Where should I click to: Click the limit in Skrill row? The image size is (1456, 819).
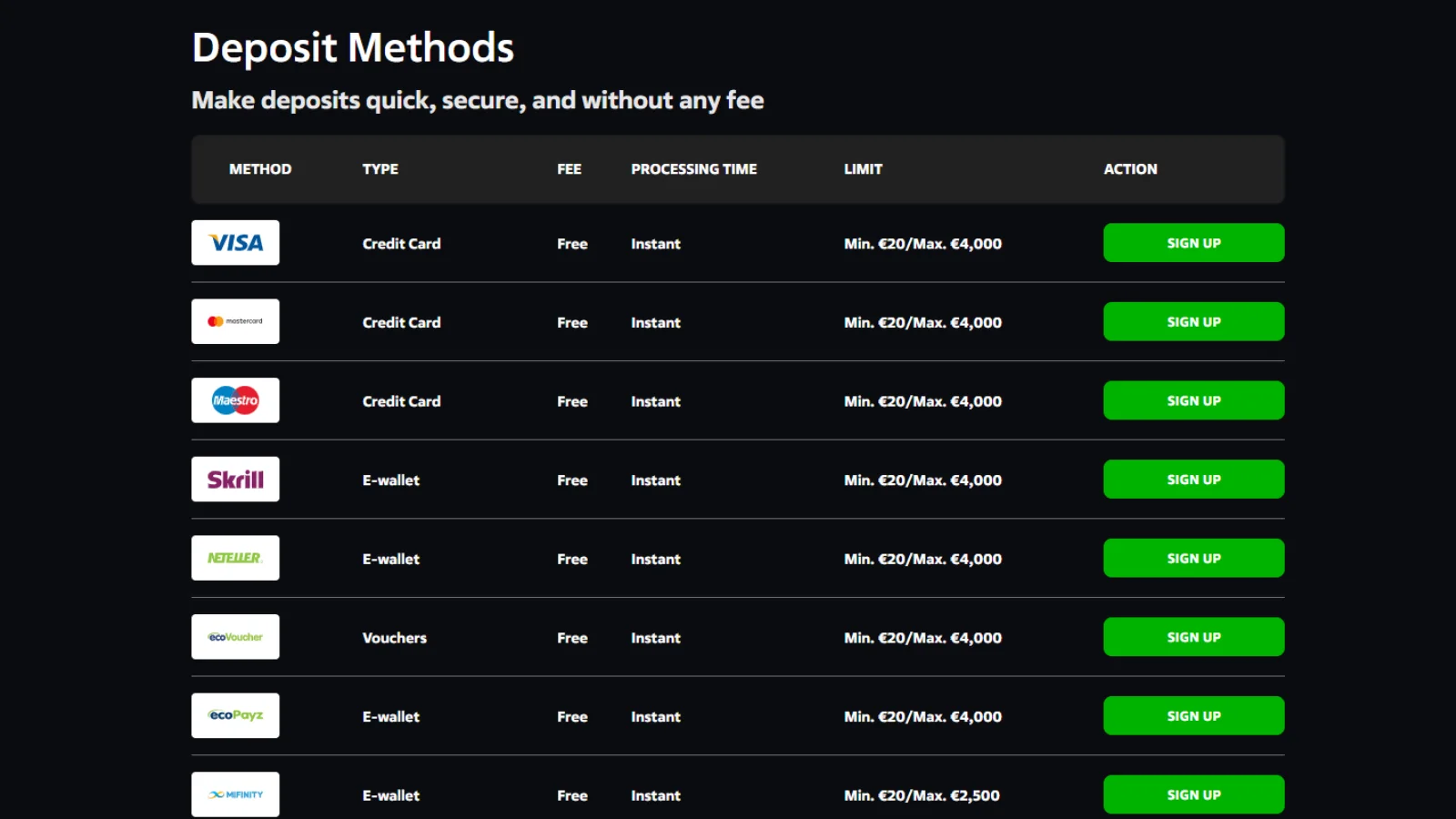pos(923,480)
